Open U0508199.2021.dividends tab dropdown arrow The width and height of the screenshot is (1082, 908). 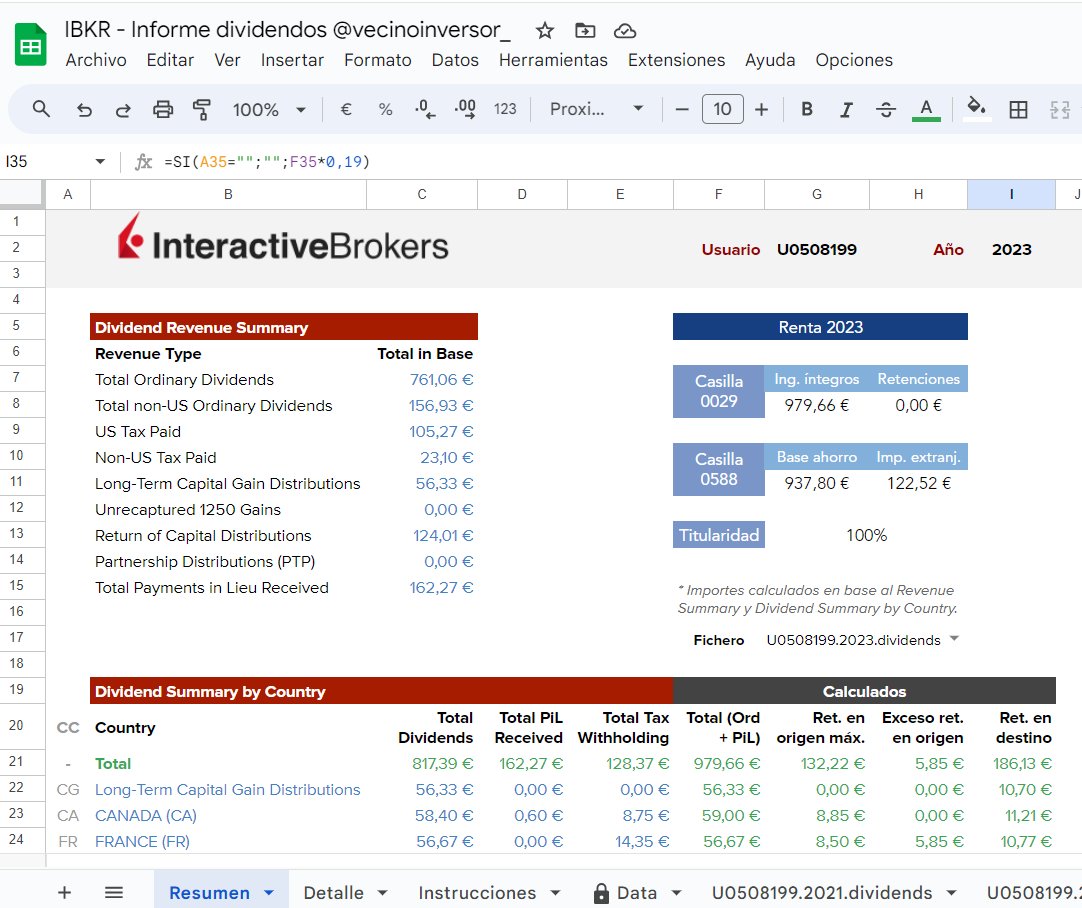pos(952,893)
